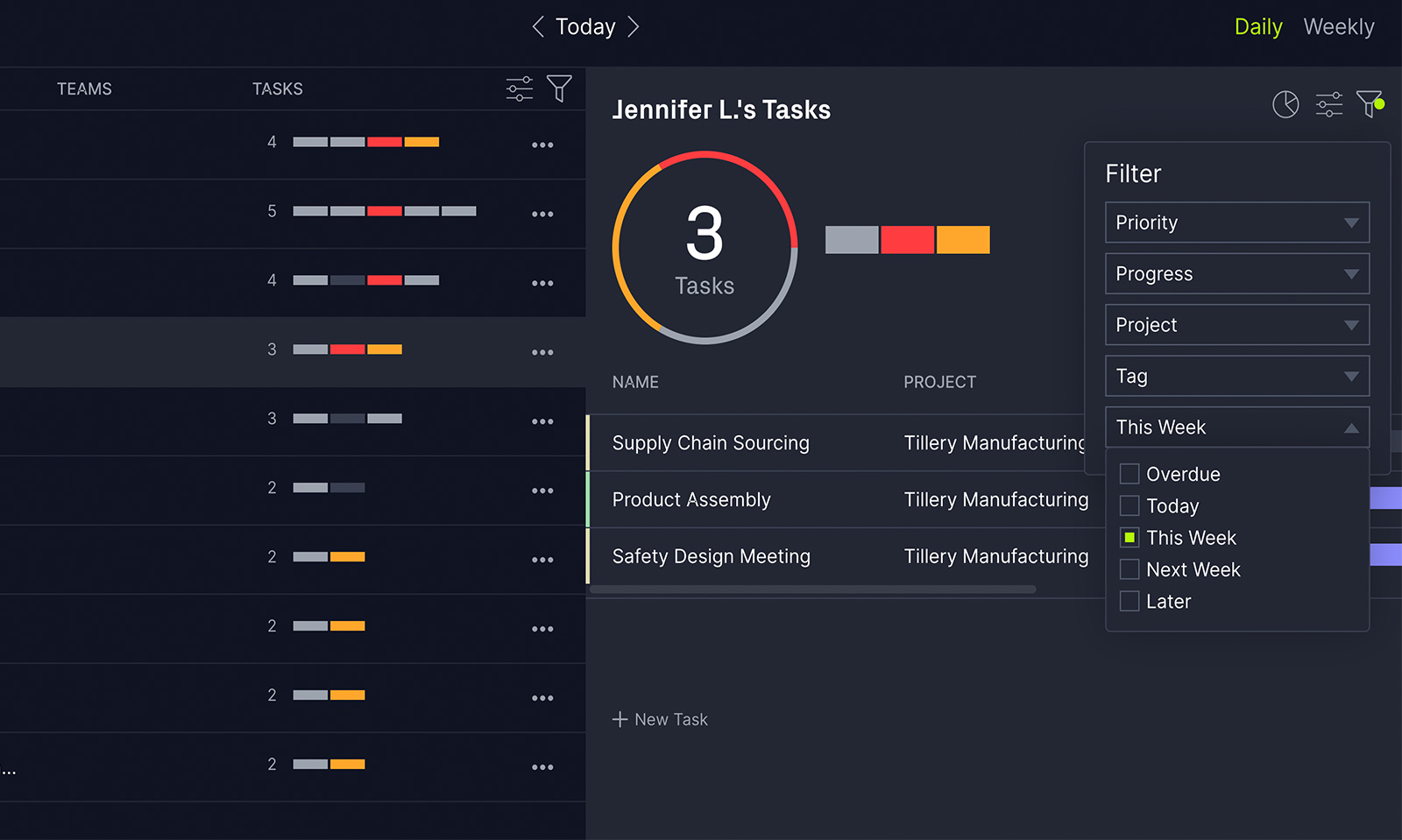This screenshot has width=1402, height=840.
Task: Select the Daily view tab
Action: coord(1257,26)
